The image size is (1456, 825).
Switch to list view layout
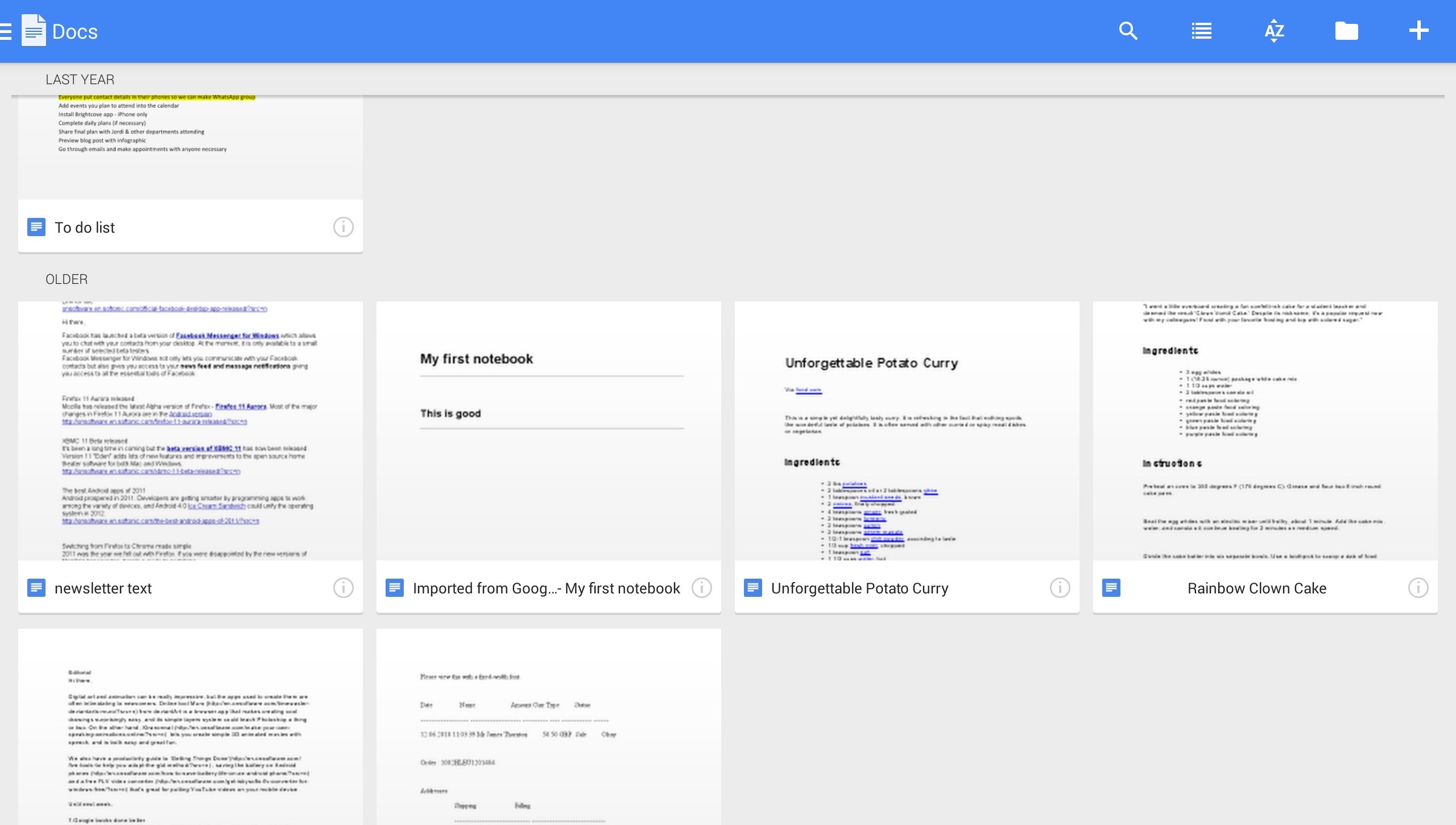(x=1201, y=31)
